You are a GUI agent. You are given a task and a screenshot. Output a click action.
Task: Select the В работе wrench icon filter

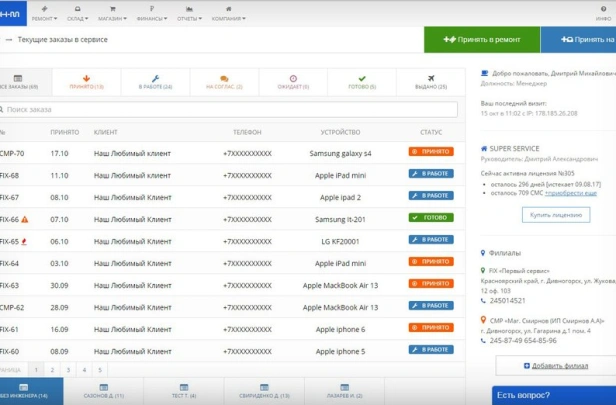(155, 82)
